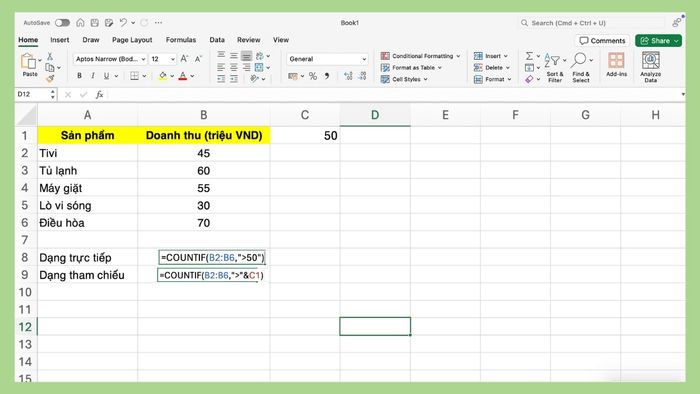Viewport: 700px width, 394px height.
Task: Open the font color dropdown arrow
Action: 192,76
